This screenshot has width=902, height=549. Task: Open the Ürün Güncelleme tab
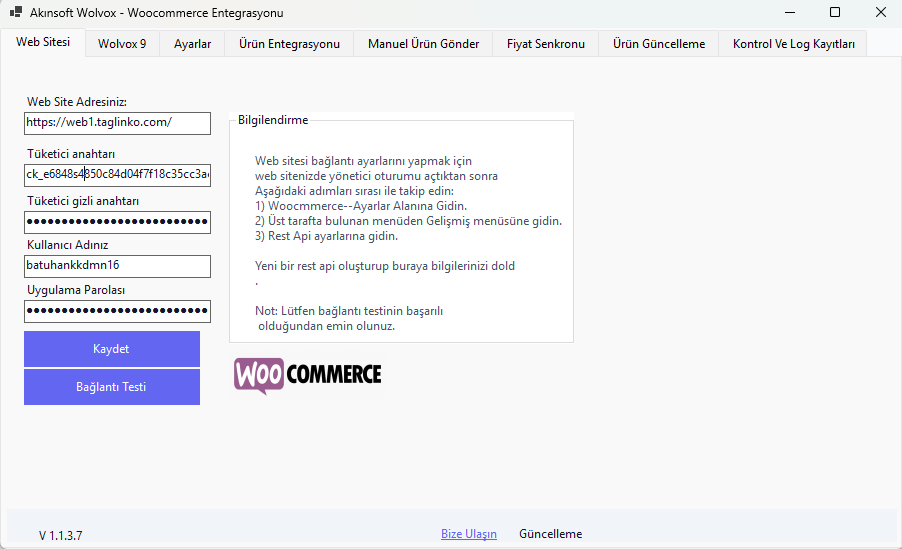(x=659, y=44)
